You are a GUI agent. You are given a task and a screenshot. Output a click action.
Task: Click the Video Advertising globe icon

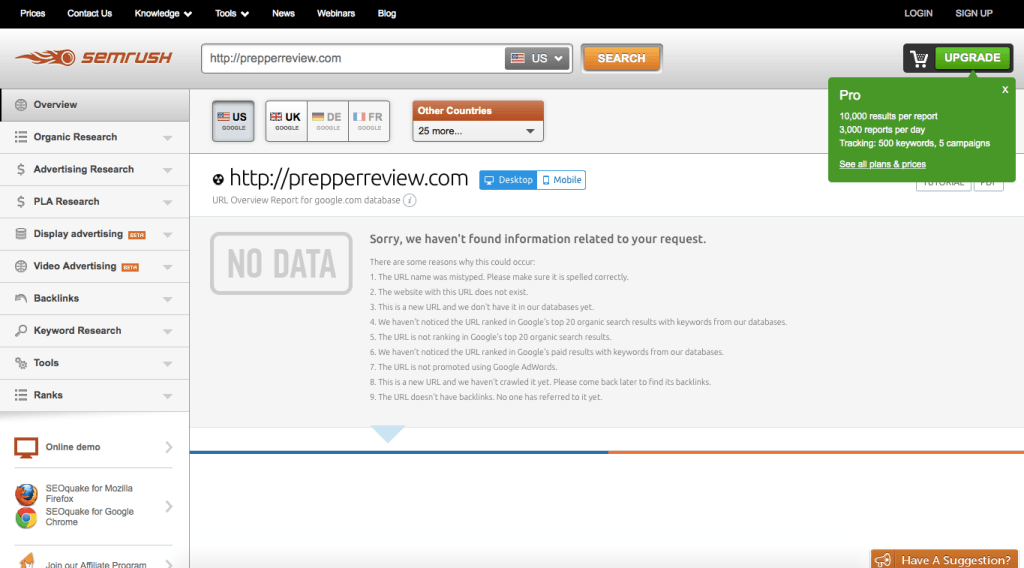21,266
